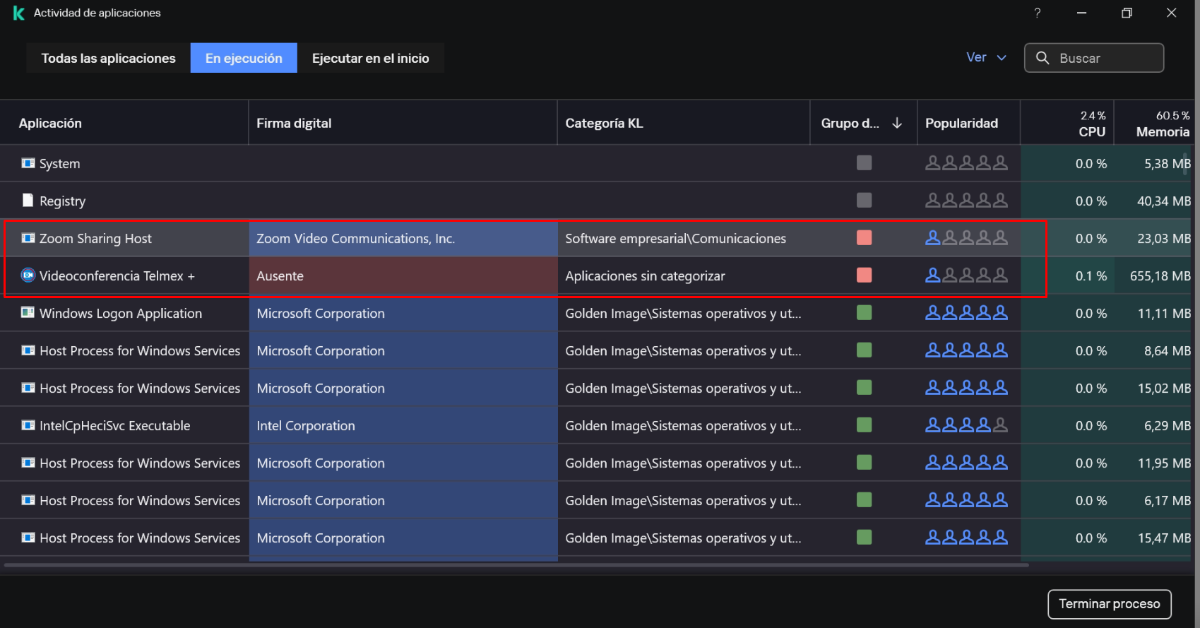Click the popularity icons in the Registry row
Viewport: 1200px width, 628px height.
(967, 200)
